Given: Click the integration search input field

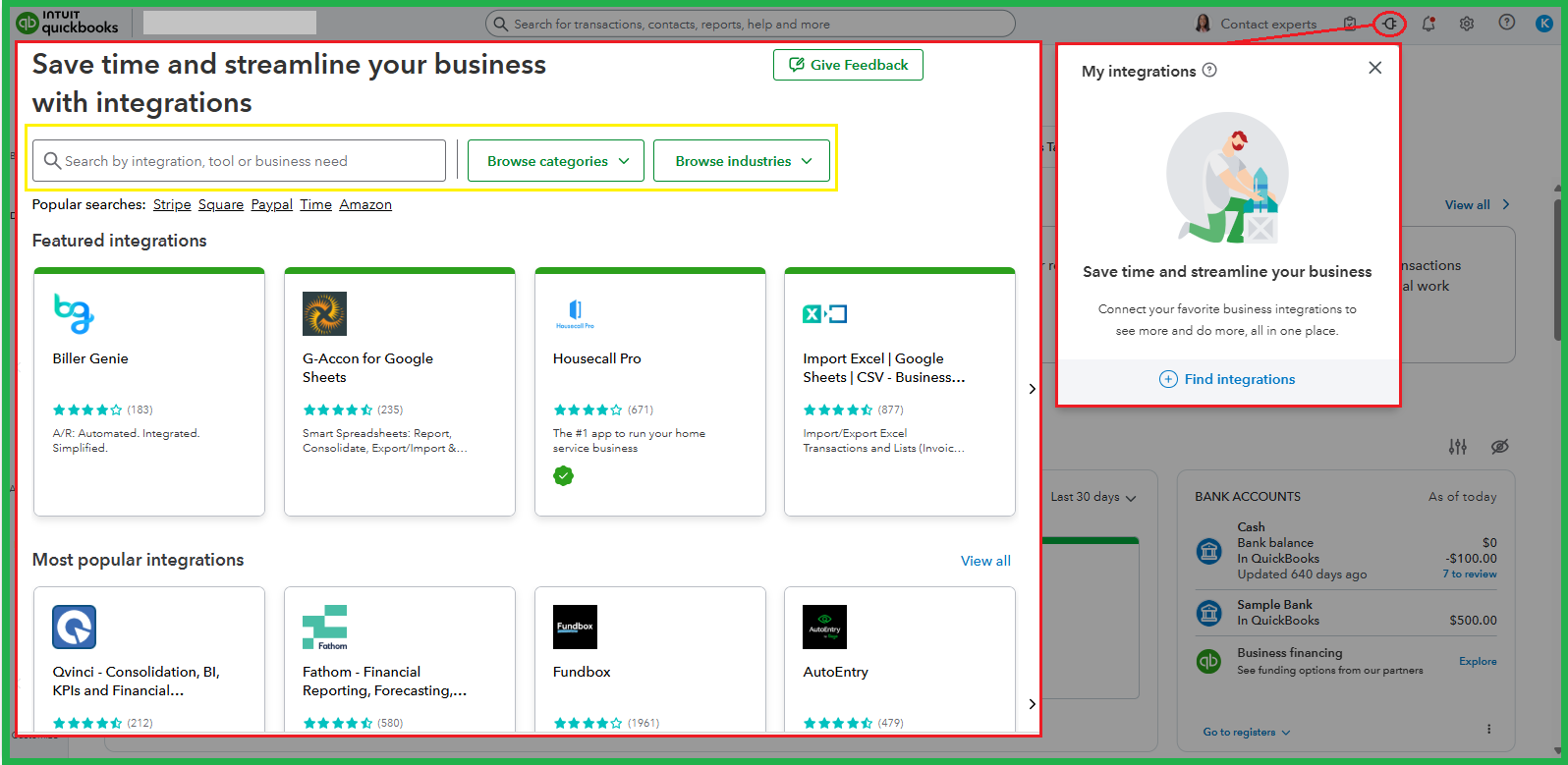Looking at the screenshot, I should pyautogui.click(x=241, y=161).
